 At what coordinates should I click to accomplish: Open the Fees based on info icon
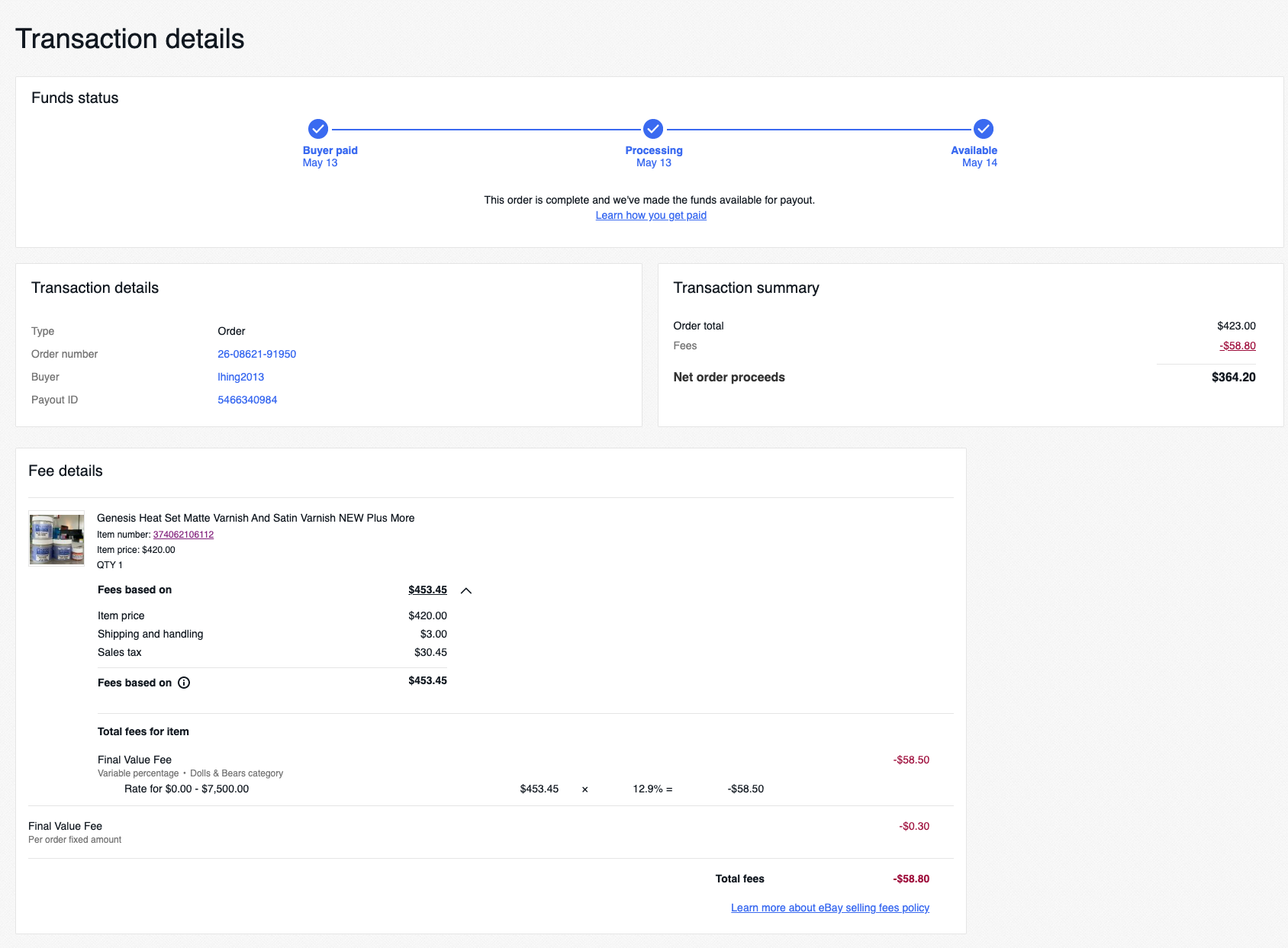[184, 683]
